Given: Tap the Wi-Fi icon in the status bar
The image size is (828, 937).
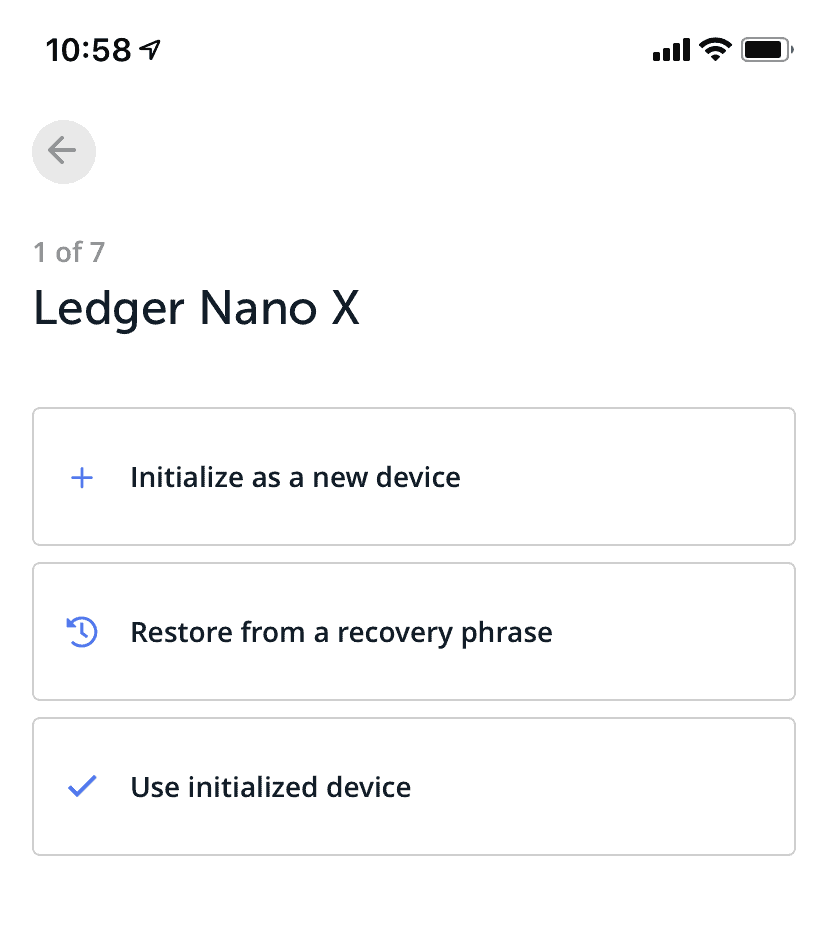Looking at the screenshot, I should click(714, 48).
